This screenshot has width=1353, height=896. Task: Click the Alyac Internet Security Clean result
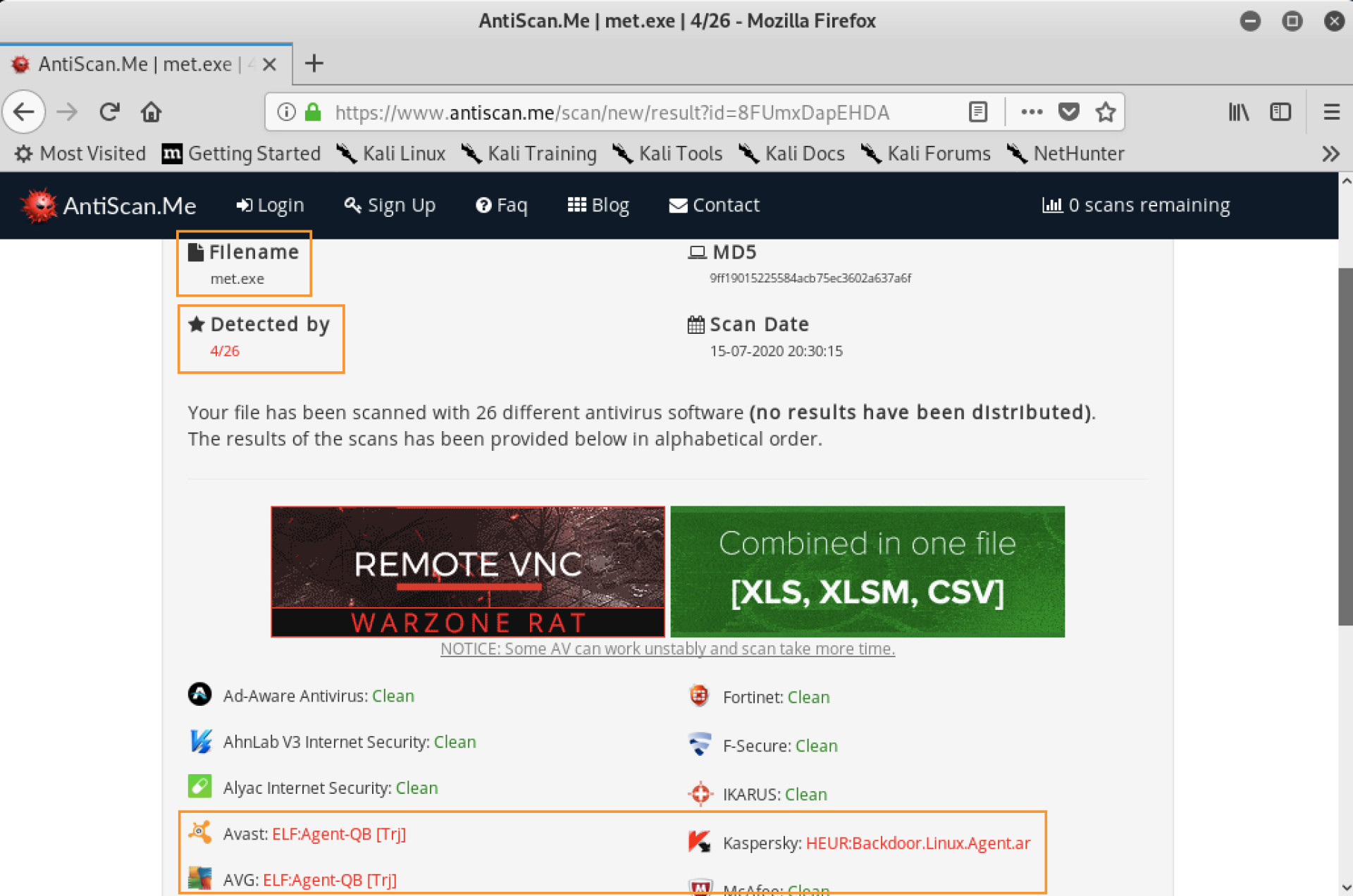click(x=417, y=788)
